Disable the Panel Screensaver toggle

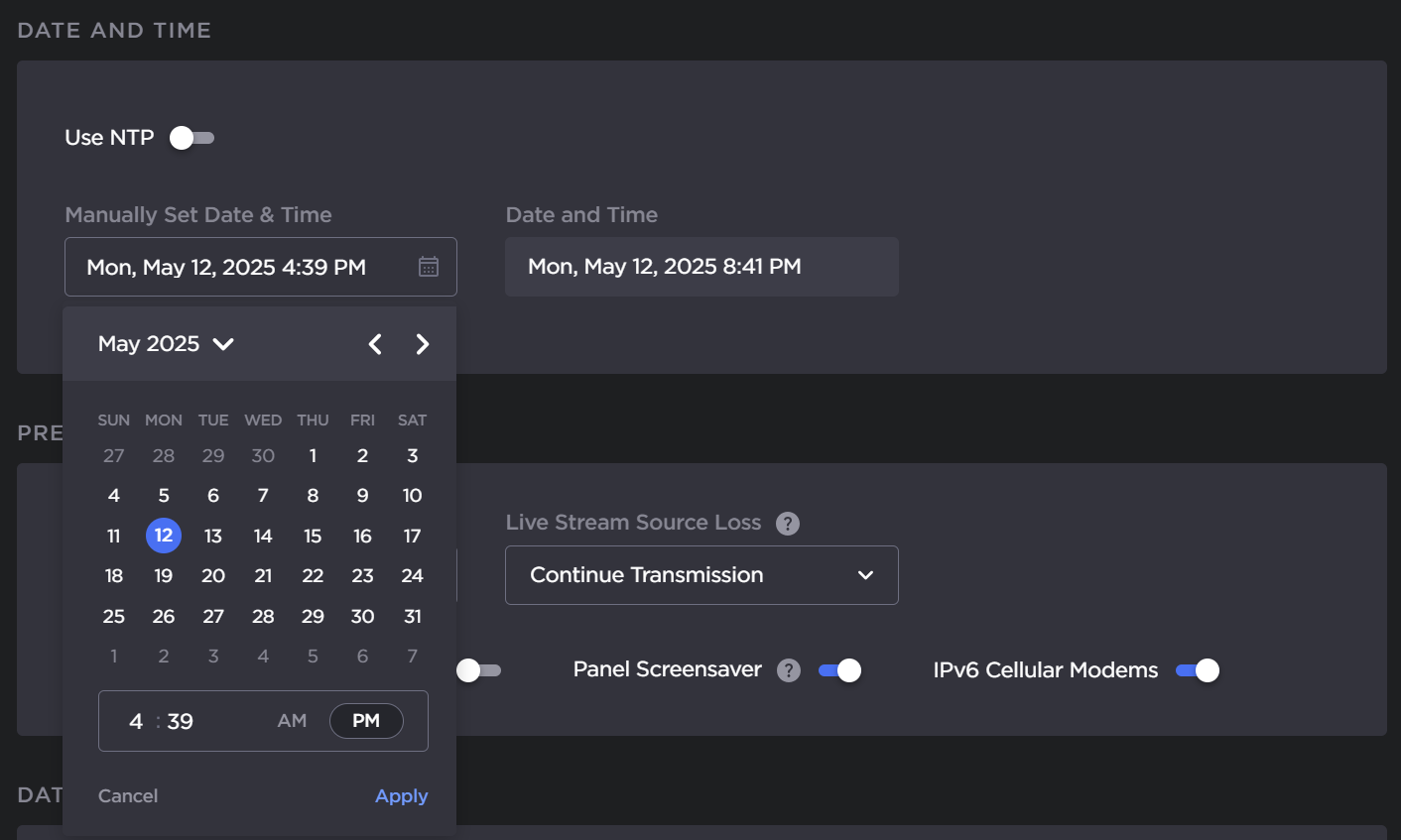click(839, 670)
